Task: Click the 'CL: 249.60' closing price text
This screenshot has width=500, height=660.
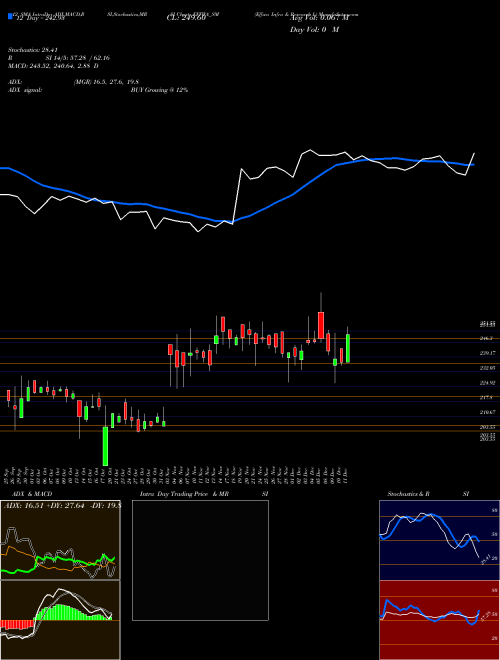Action: [x=186, y=18]
